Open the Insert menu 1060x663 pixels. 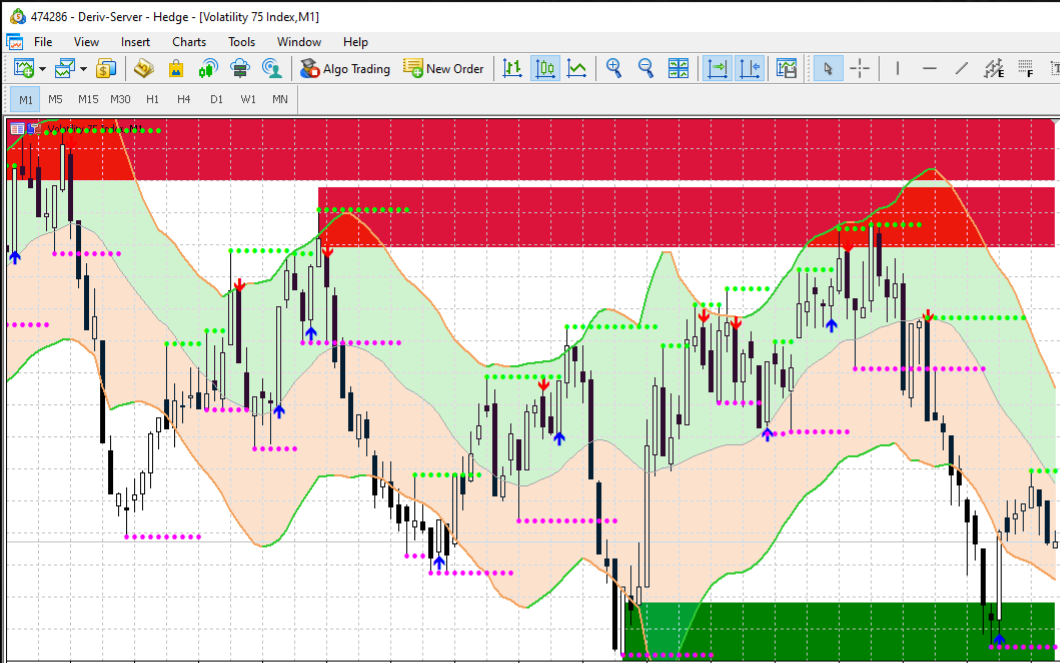(135, 42)
